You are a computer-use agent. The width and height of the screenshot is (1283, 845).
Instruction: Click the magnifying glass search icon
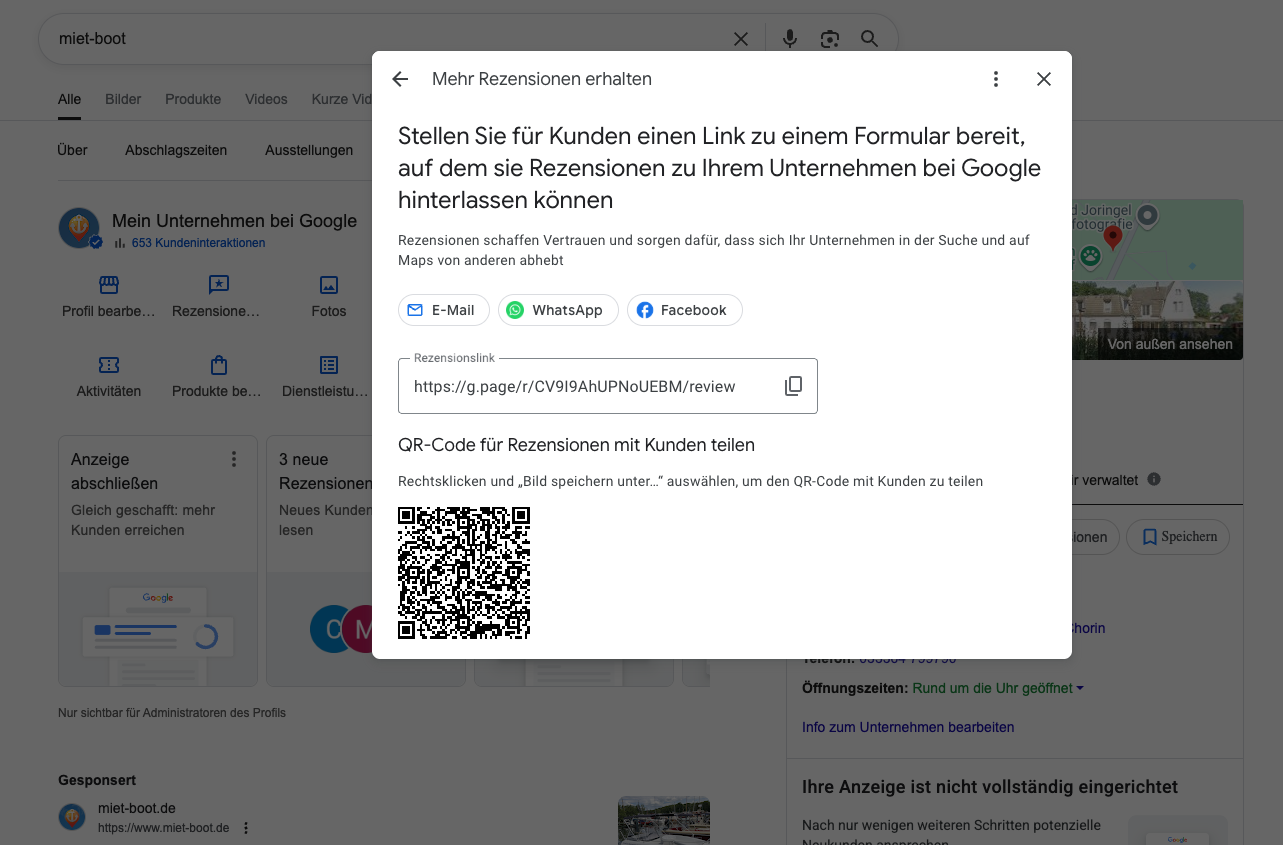[x=869, y=39]
